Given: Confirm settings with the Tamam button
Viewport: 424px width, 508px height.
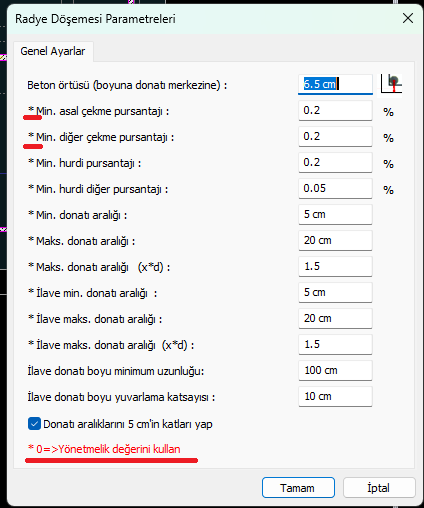Looking at the screenshot, I should (x=298, y=488).
